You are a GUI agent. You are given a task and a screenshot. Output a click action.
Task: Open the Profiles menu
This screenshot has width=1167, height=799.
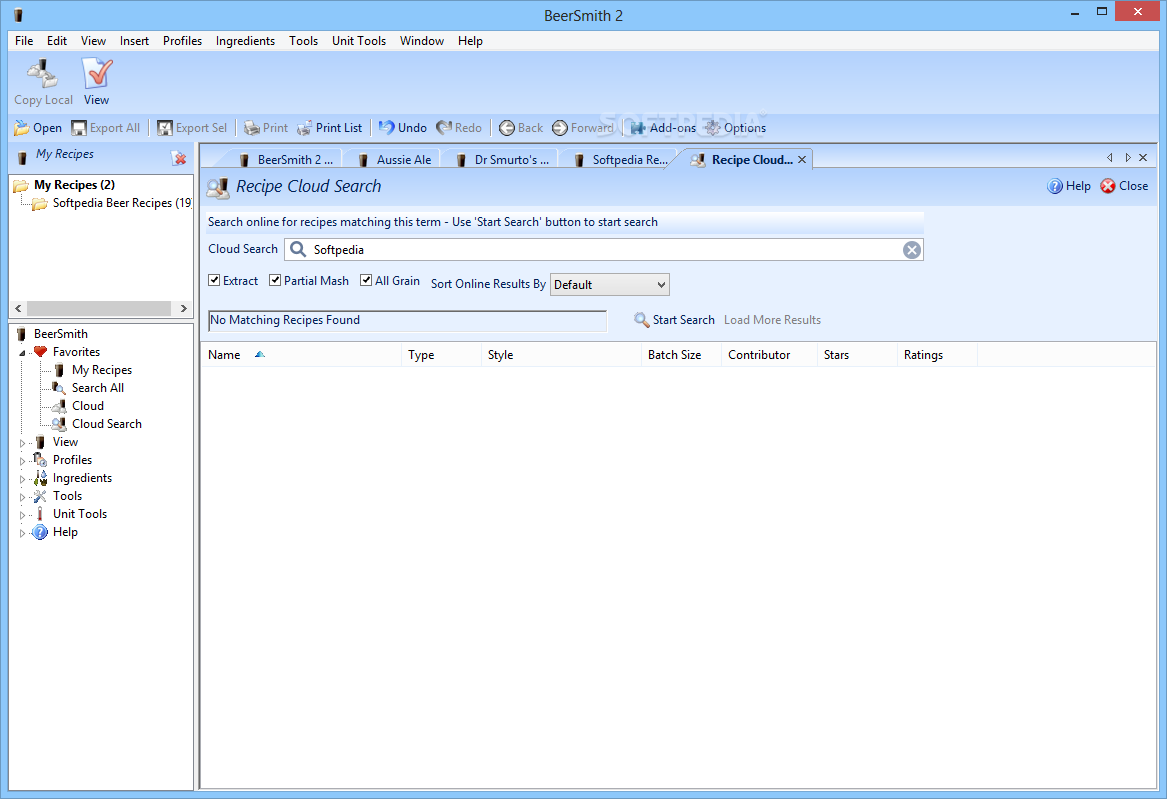click(x=182, y=41)
